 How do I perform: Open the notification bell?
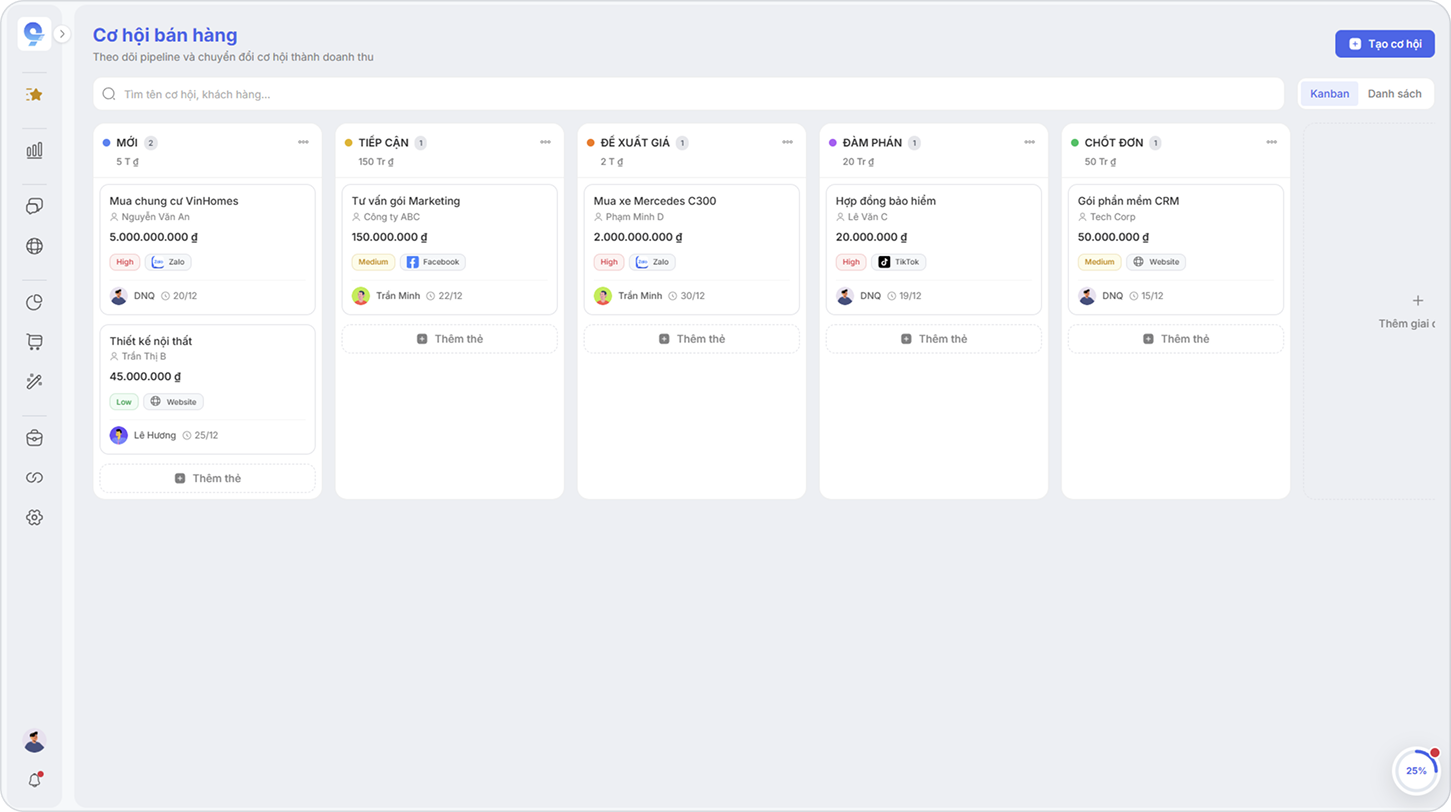tap(34, 780)
